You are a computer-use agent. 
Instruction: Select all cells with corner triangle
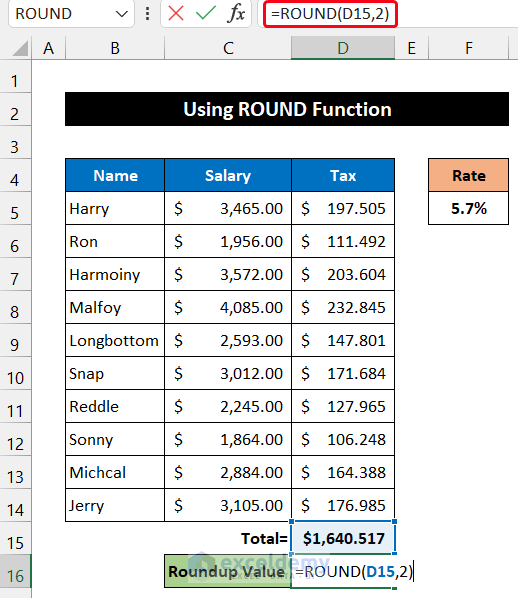tap(20, 48)
